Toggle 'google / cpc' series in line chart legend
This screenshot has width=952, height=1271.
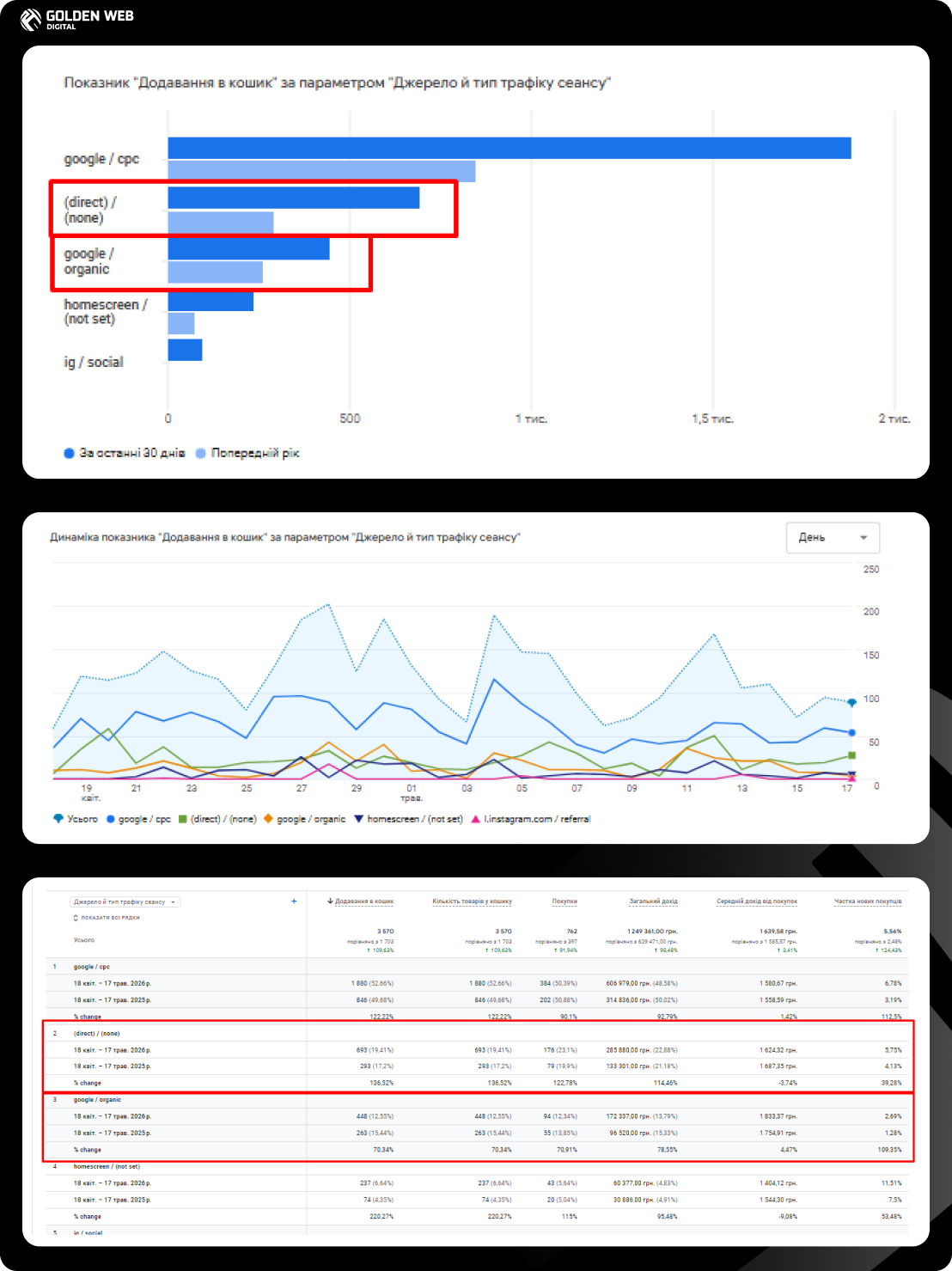pos(138,819)
